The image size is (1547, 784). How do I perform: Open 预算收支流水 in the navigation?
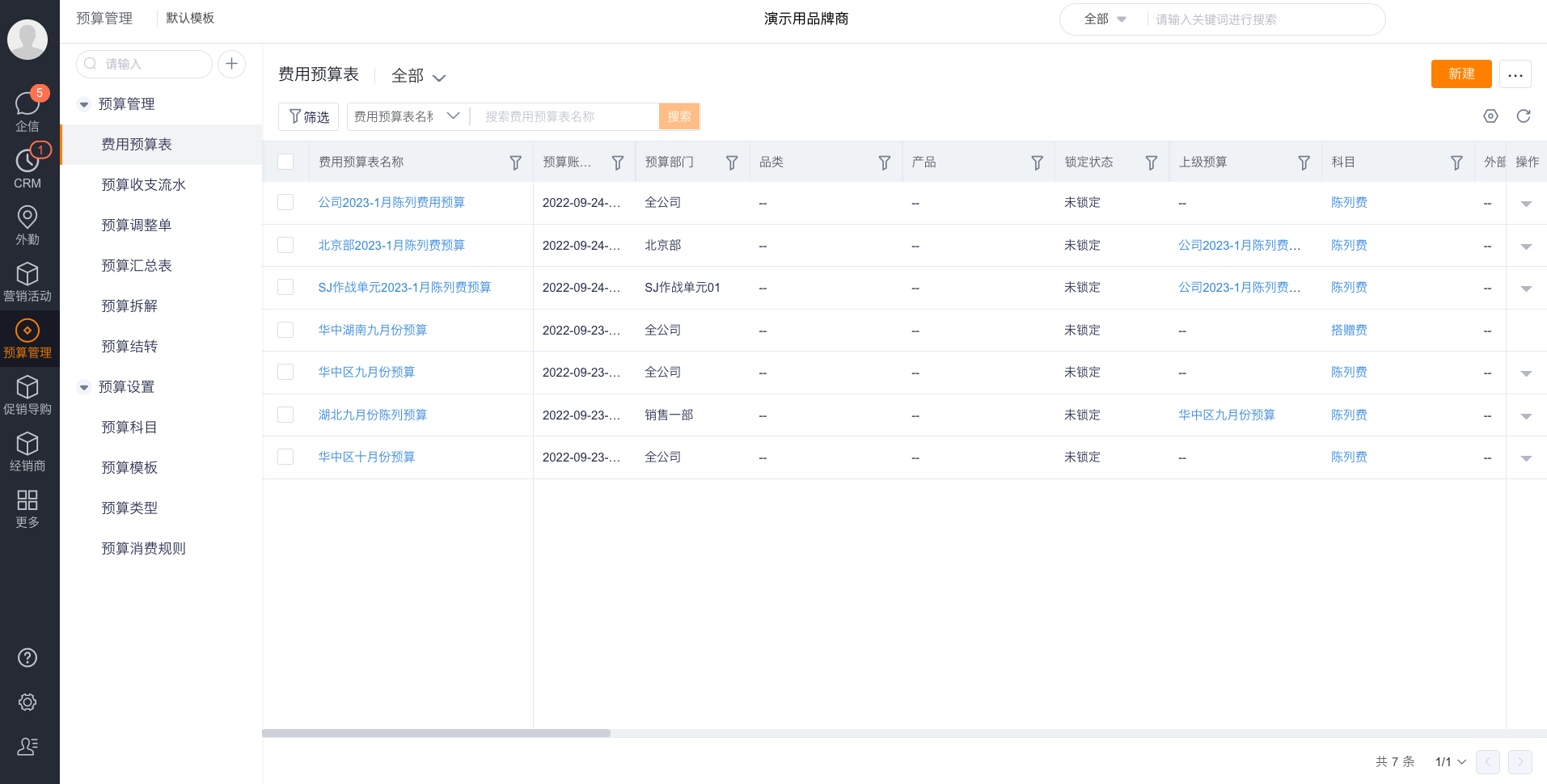143,185
